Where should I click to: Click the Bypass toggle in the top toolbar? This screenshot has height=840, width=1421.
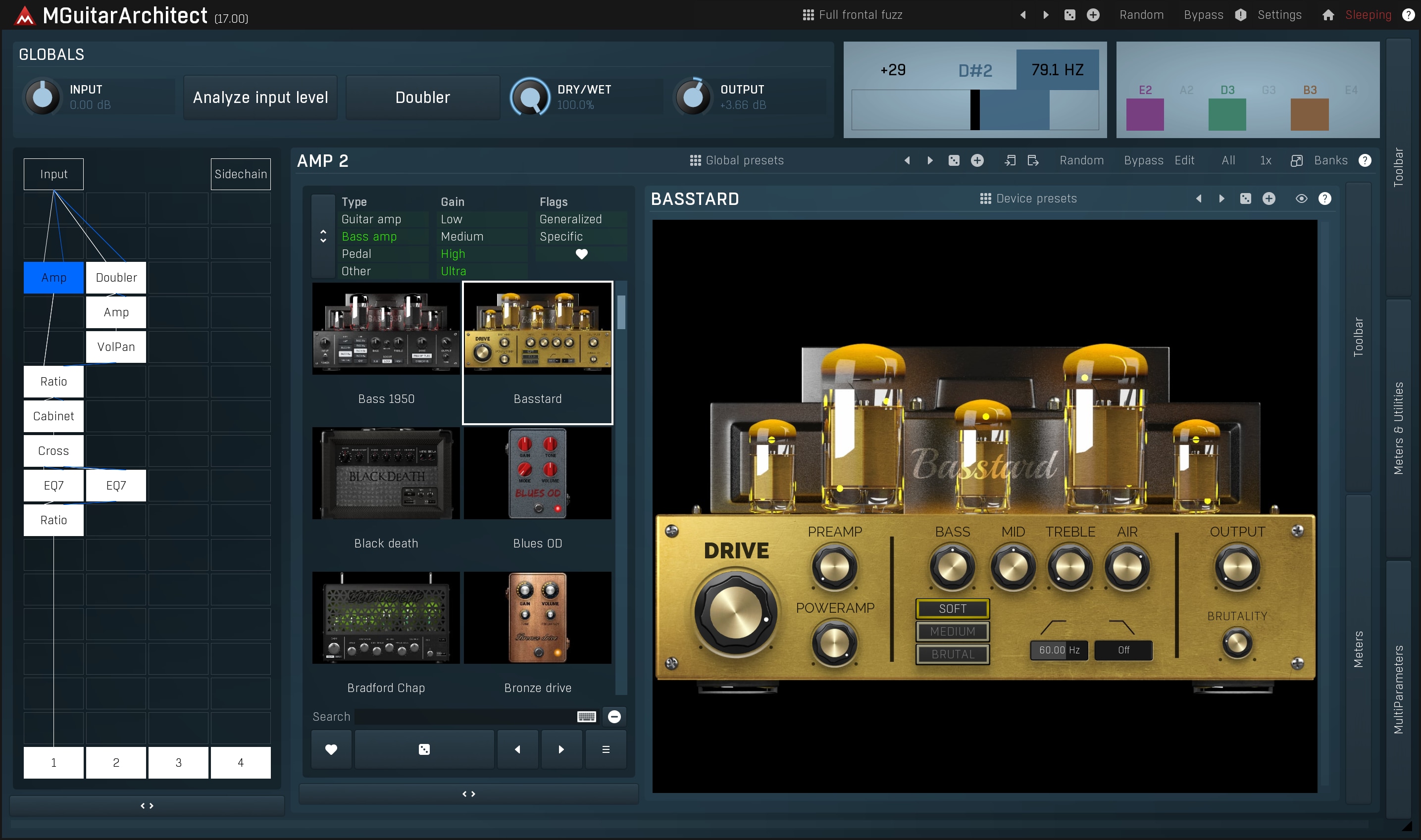click(x=1201, y=15)
